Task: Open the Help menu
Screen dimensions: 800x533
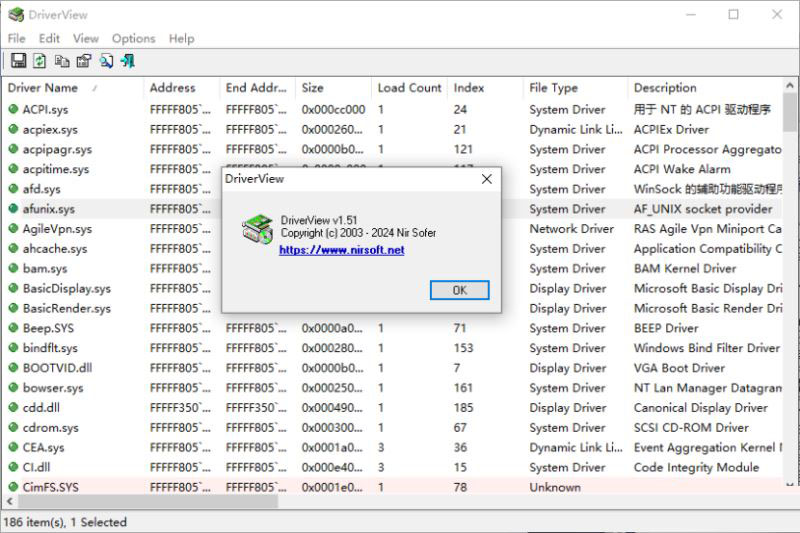Action: 182,39
